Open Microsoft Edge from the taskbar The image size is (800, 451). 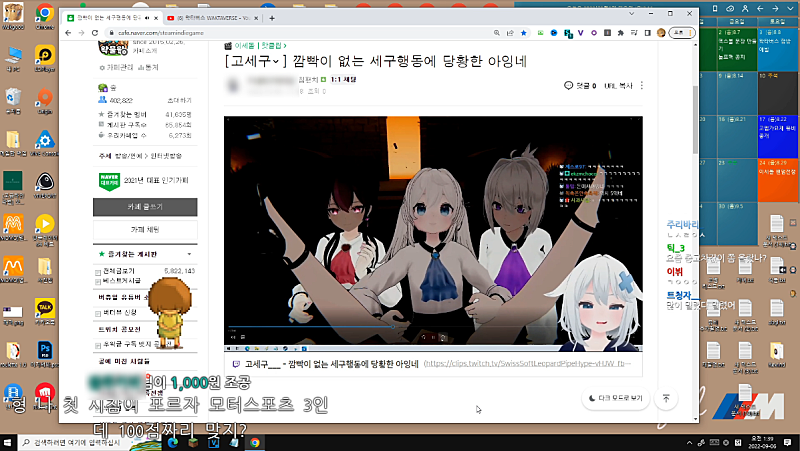click(172, 442)
